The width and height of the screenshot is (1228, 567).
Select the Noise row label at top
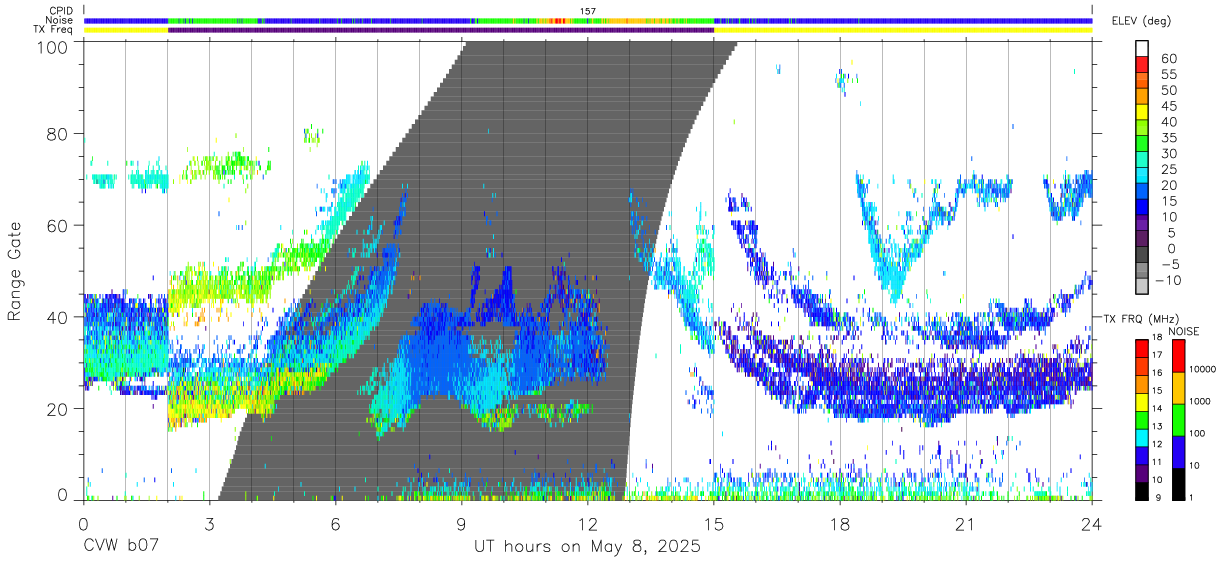60,20
